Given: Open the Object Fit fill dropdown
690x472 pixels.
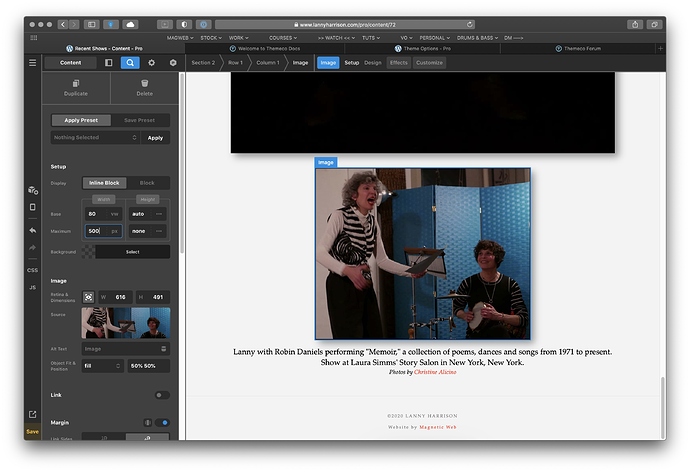Looking at the screenshot, I should click(102, 366).
